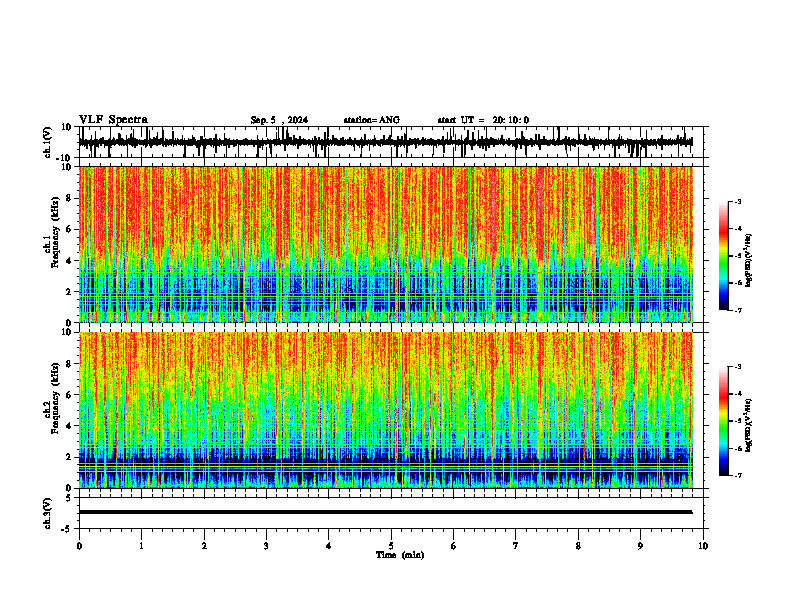Click time axis tick label "7"
792x612 pixels.
pyautogui.click(x=516, y=546)
